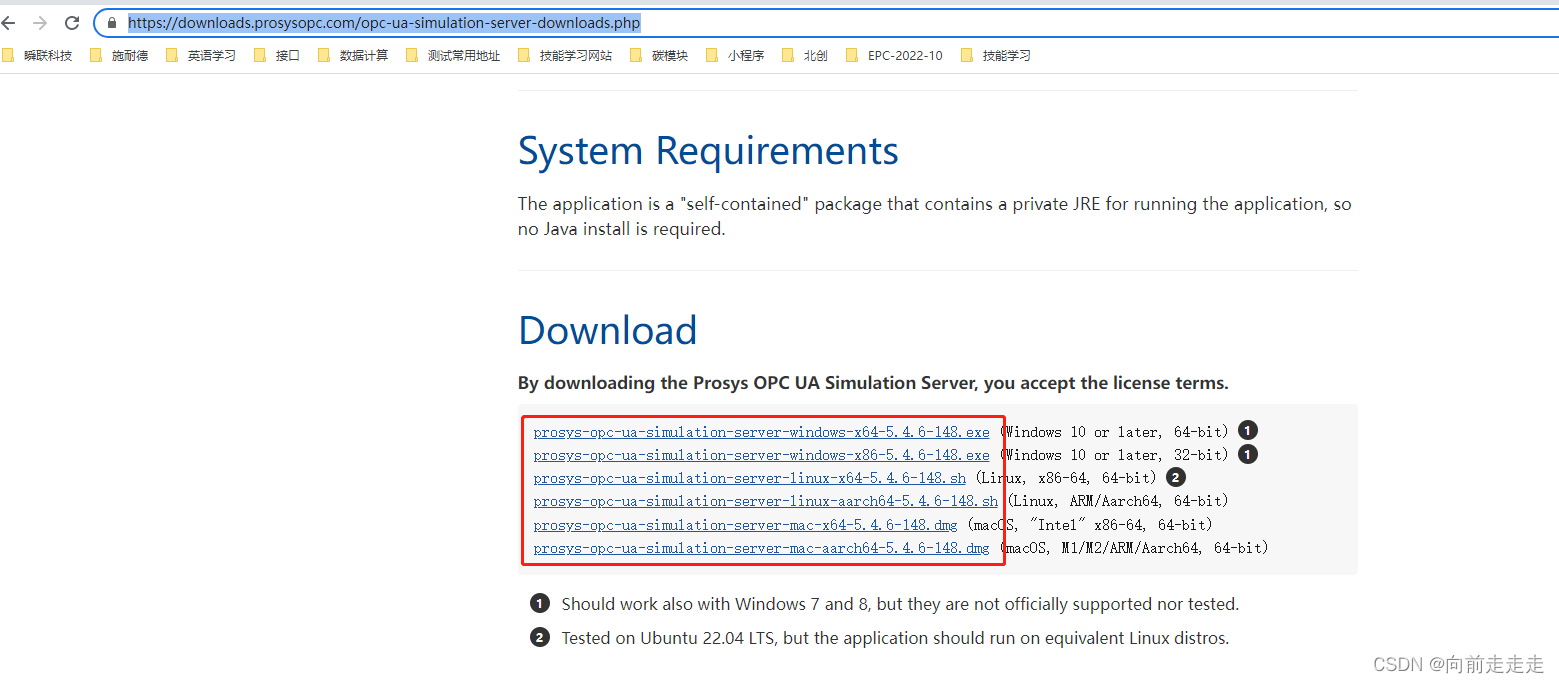
Task: Click "(Linux, ARM/Aarch64, 64-bit)" text
Action: tap(1117, 501)
